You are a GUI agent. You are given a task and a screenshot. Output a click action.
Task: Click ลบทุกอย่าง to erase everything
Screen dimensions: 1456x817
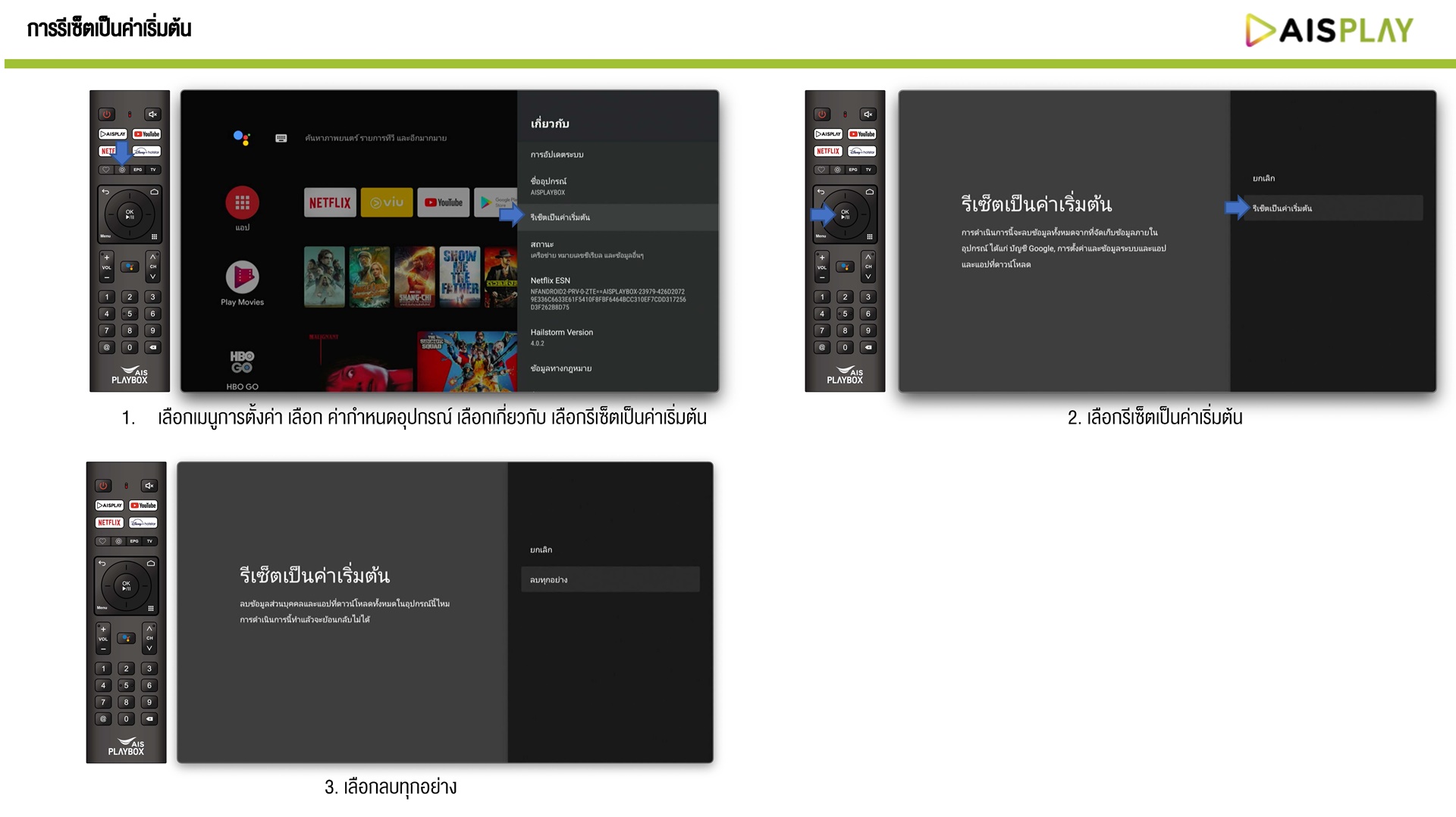[610, 579]
